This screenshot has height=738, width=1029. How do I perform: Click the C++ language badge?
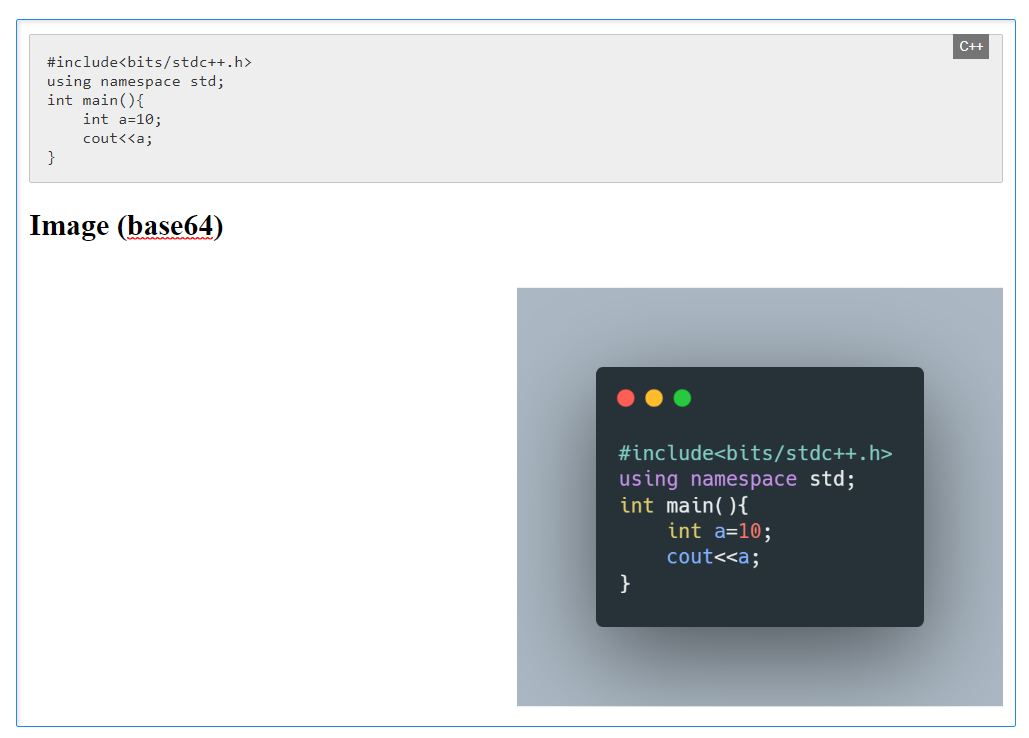point(971,47)
